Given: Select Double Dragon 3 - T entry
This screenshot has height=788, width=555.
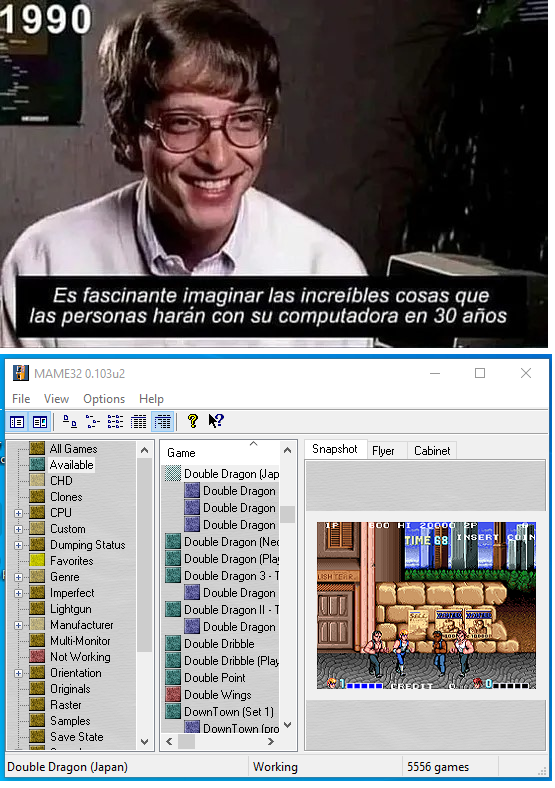Looking at the screenshot, I should [231, 576].
